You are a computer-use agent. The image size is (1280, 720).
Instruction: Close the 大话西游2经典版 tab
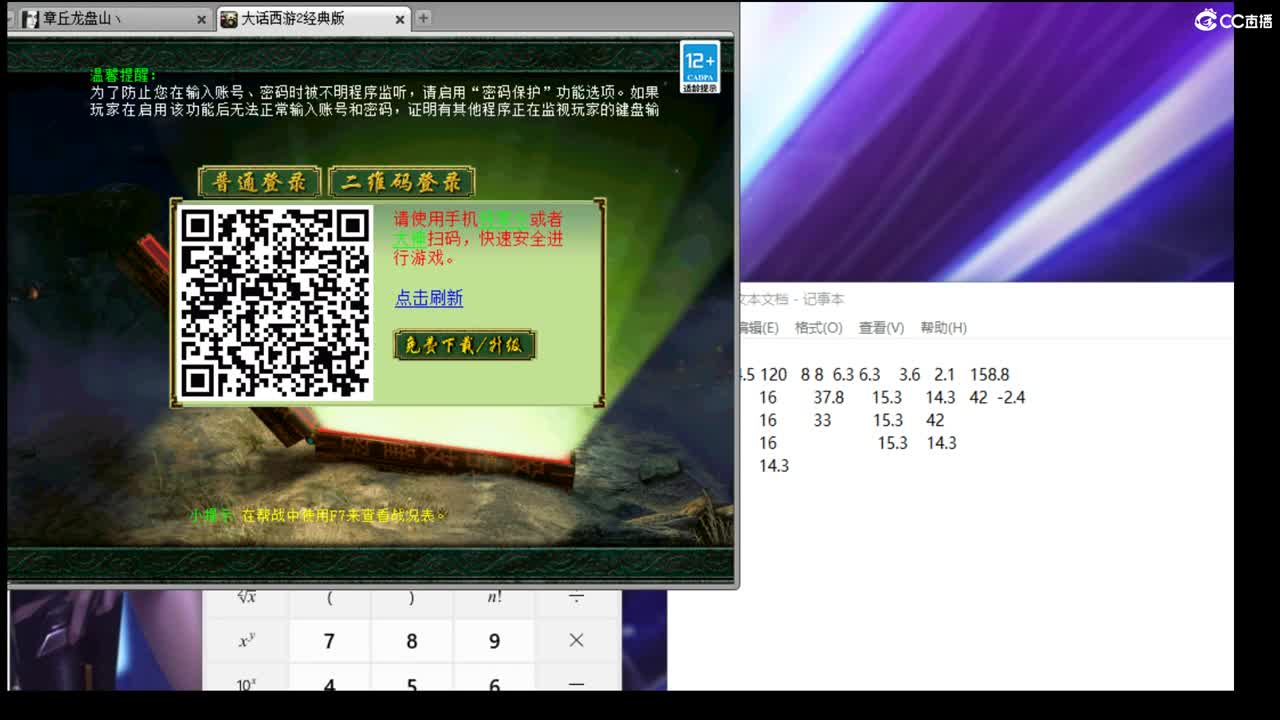point(399,19)
